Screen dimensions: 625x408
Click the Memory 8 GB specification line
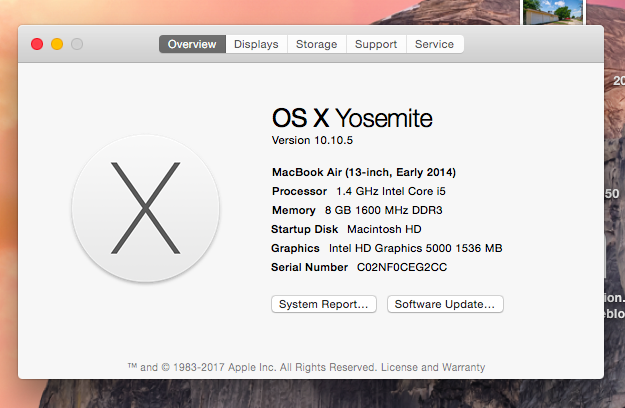coord(356,210)
